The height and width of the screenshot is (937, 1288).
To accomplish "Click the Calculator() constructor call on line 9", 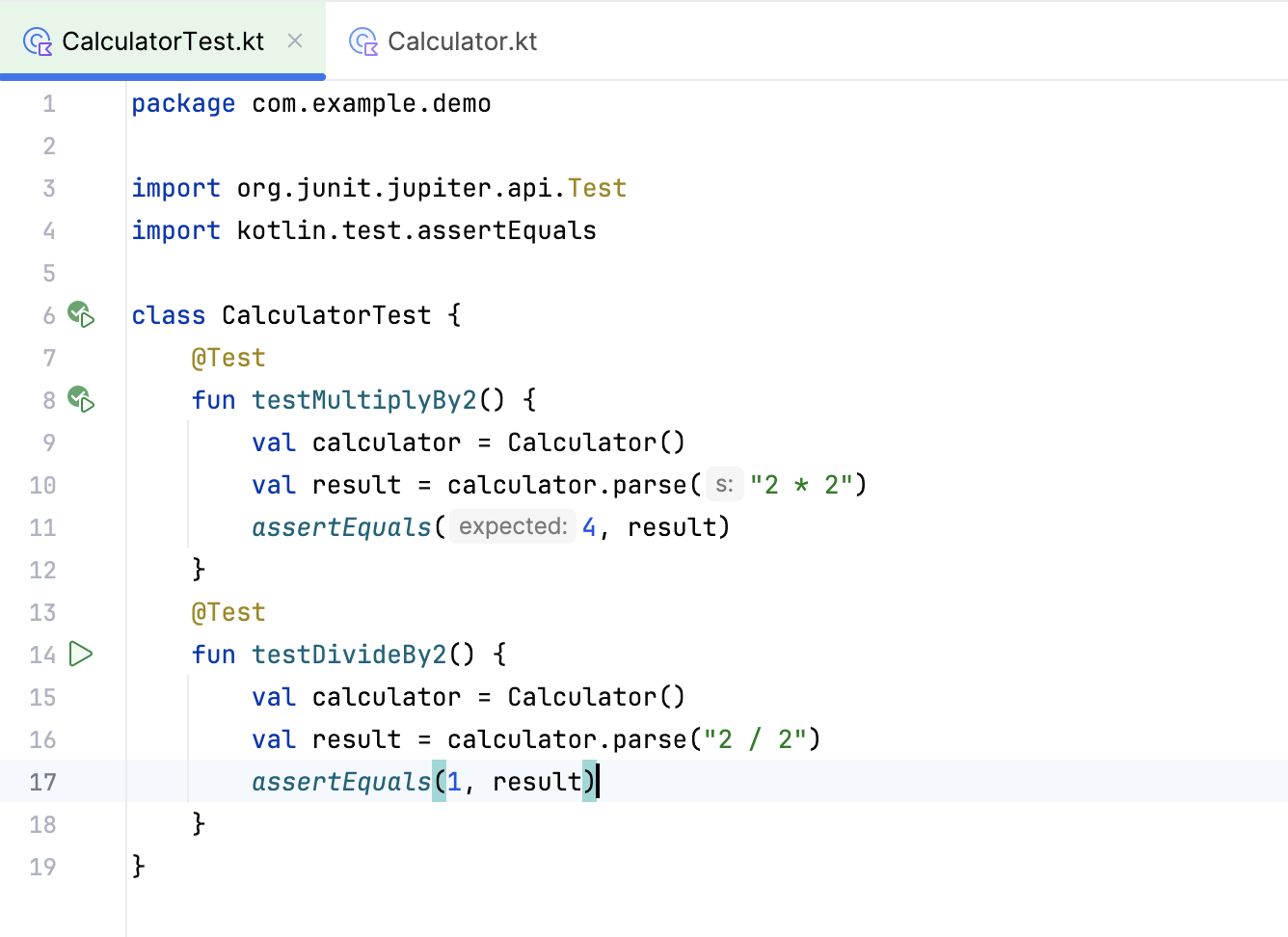I will 595,442.
